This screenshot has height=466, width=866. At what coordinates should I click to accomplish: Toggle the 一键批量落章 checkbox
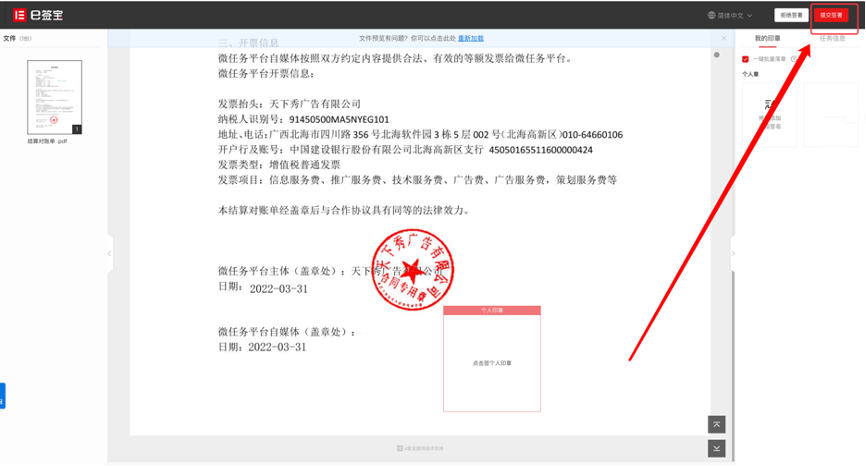[x=745, y=59]
